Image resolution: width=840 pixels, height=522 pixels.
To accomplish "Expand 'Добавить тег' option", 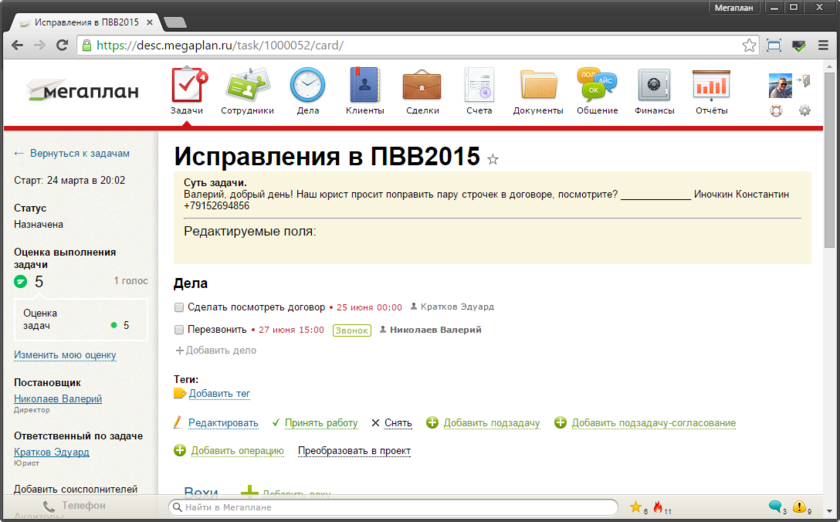I will 219,394.
